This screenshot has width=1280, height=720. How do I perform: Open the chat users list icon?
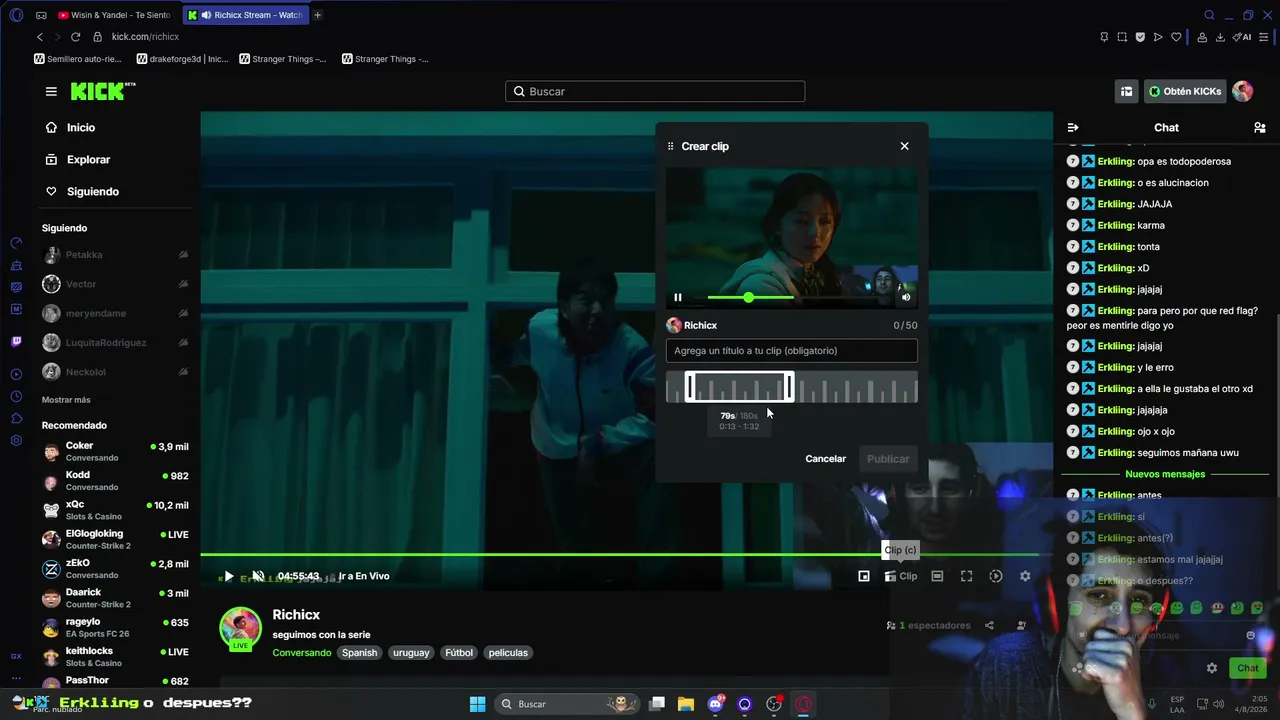[x=1260, y=128]
